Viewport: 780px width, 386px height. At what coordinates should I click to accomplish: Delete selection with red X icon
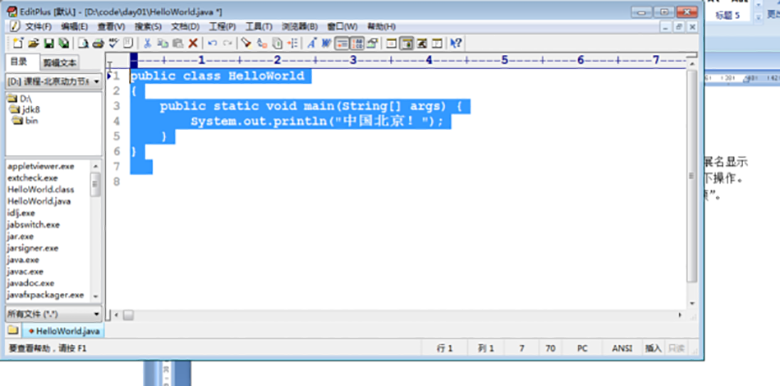click(194, 43)
